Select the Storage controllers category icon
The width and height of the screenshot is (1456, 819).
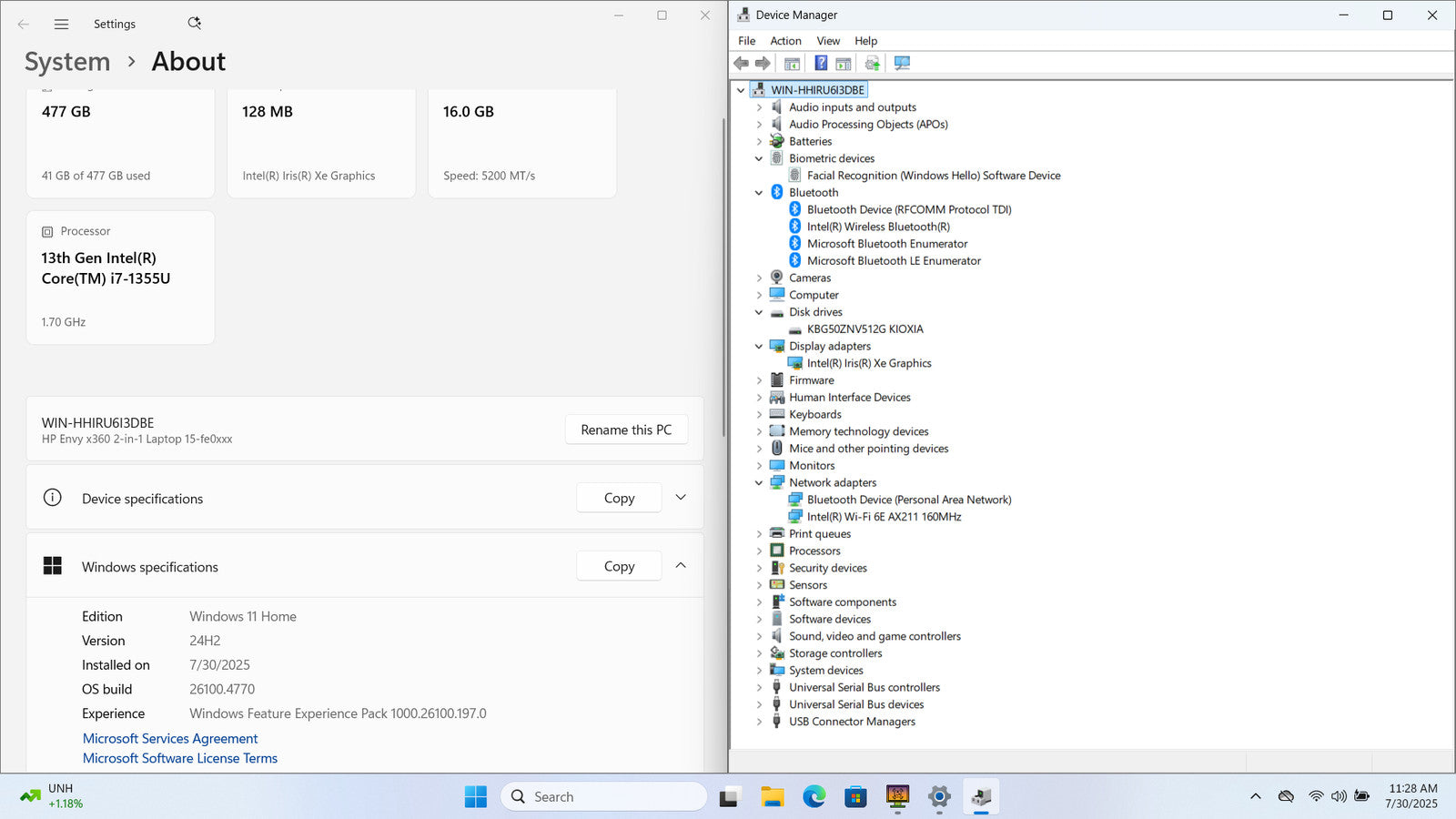pos(776,653)
